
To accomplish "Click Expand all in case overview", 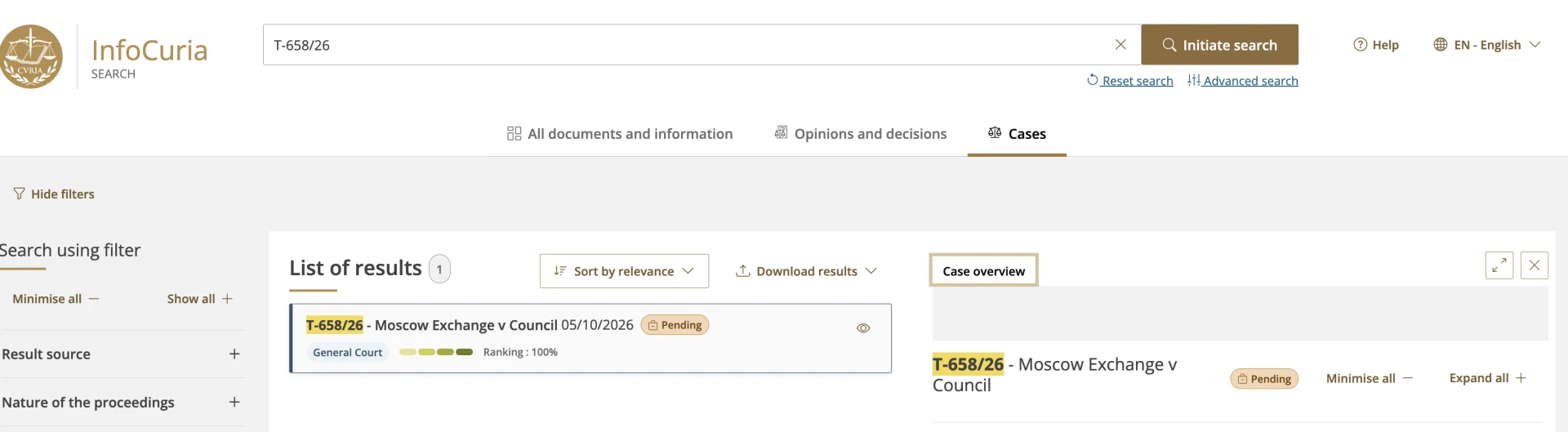I will click(x=1488, y=378).
